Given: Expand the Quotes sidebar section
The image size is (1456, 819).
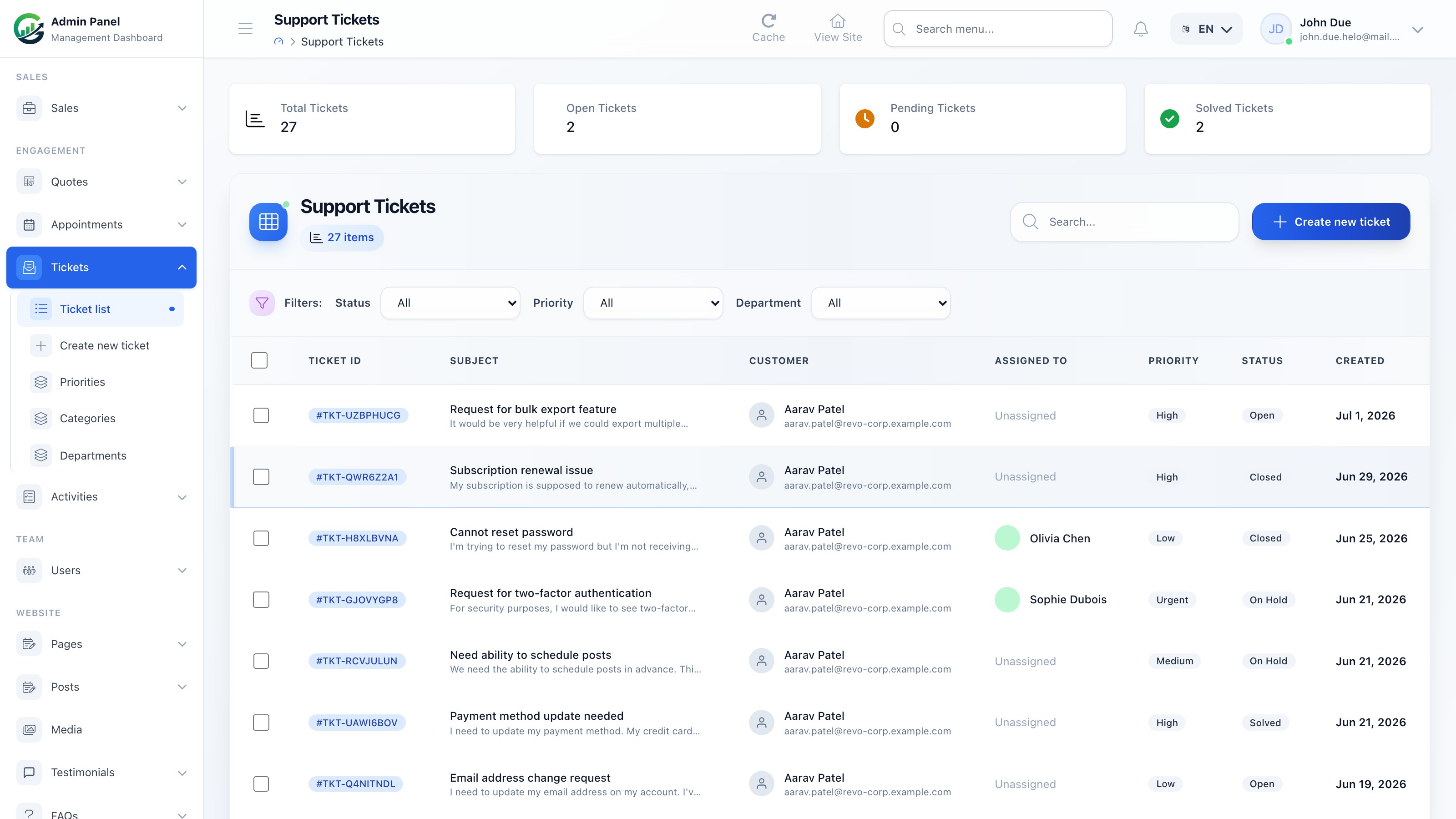Looking at the screenshot, I should pyautogui.click(x=182, y=182).
